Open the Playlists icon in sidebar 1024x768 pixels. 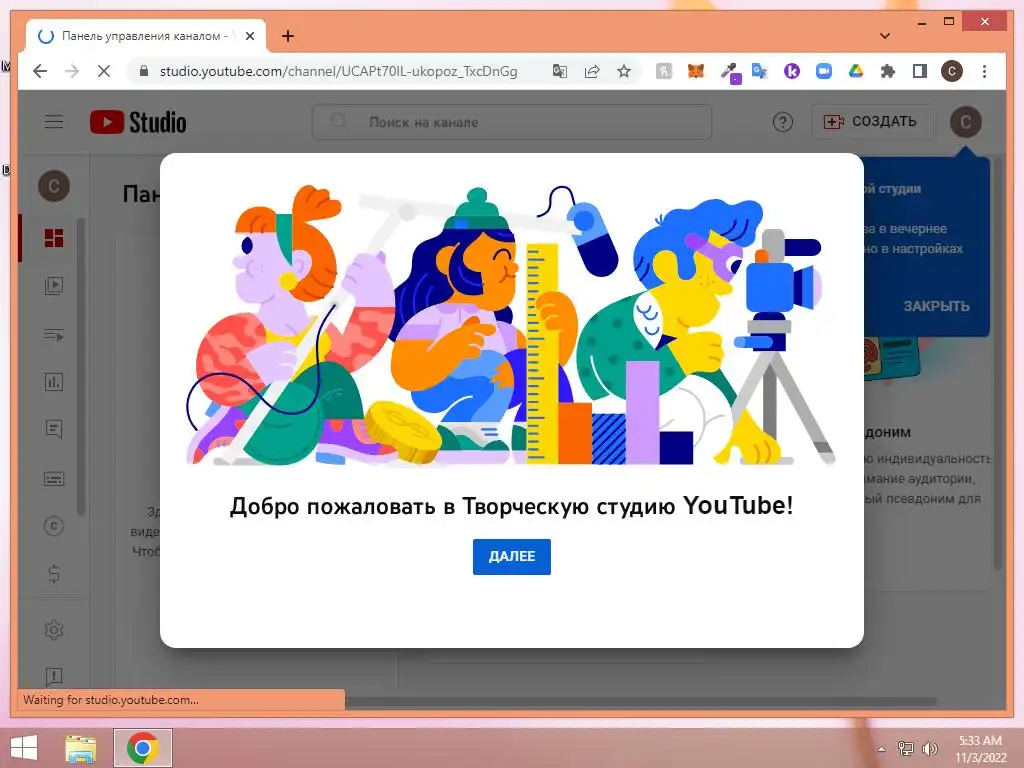(54, 335)
